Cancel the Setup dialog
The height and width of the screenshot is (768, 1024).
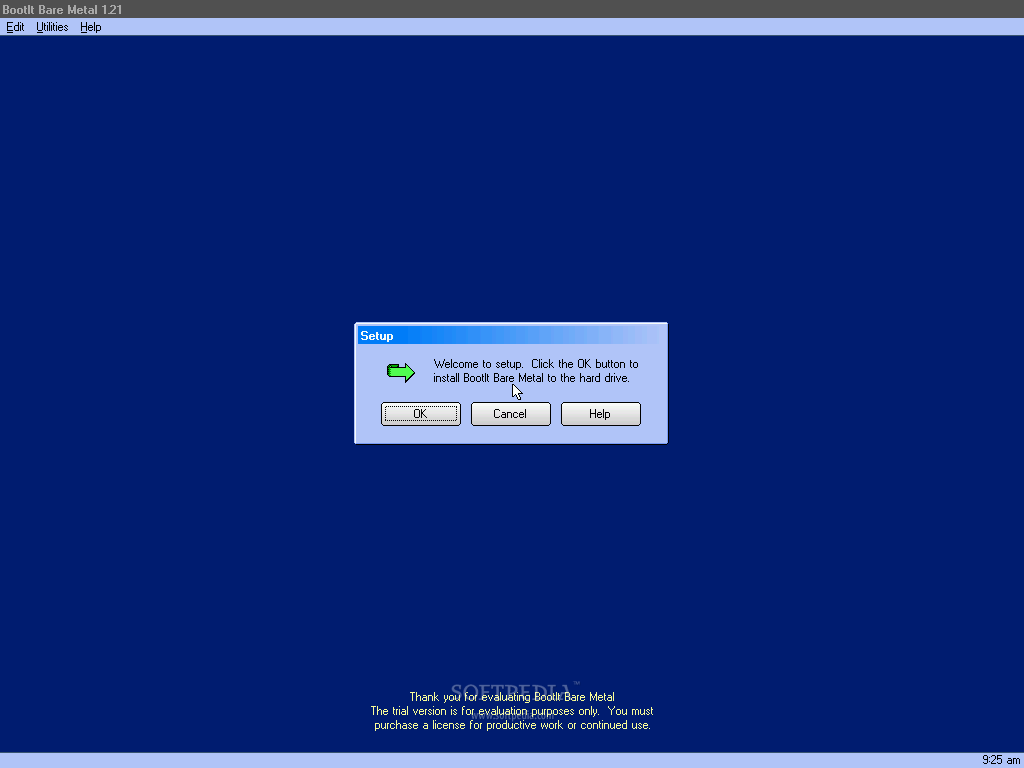511,414
